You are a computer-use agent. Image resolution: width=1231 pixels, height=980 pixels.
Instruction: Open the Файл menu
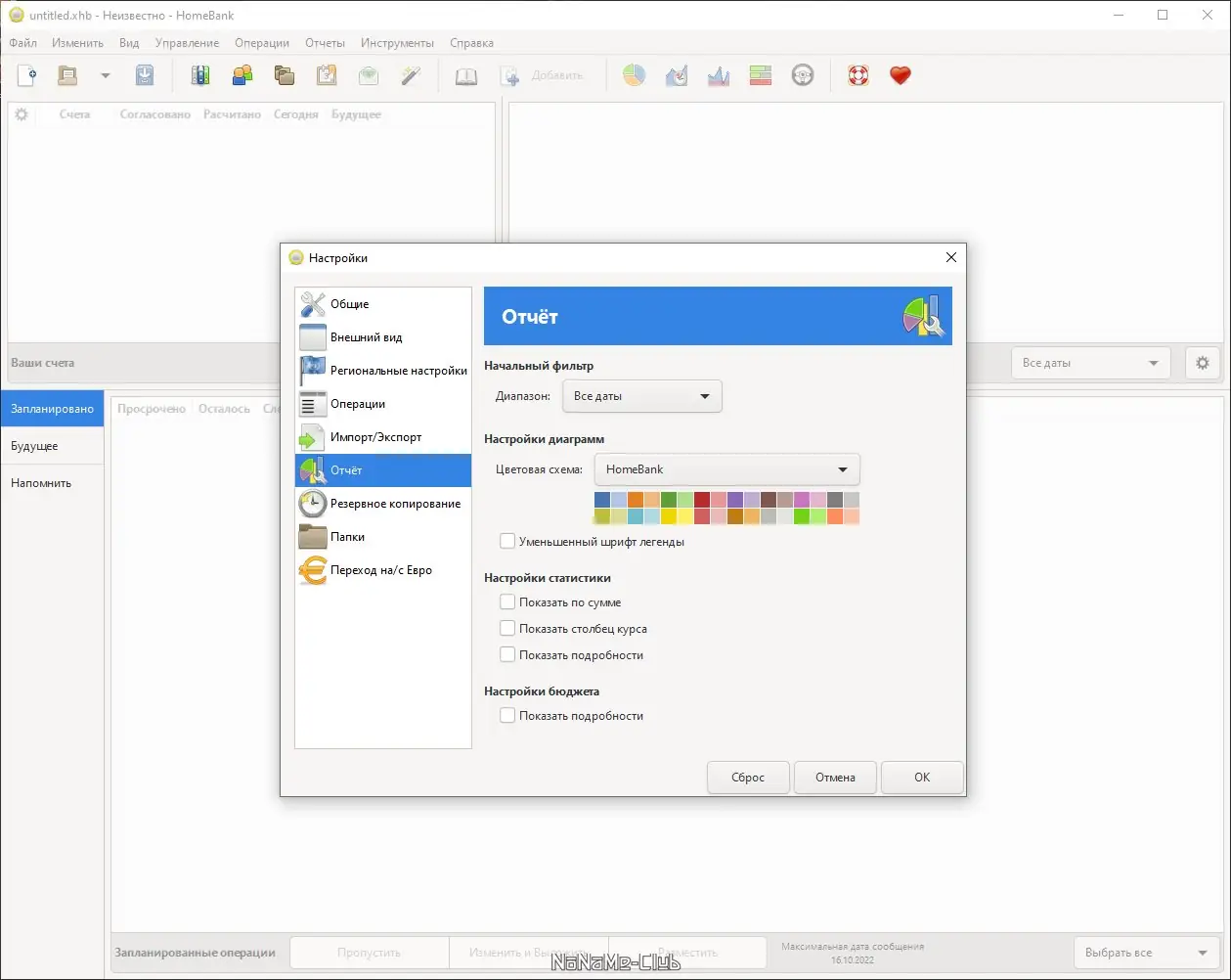22,43
